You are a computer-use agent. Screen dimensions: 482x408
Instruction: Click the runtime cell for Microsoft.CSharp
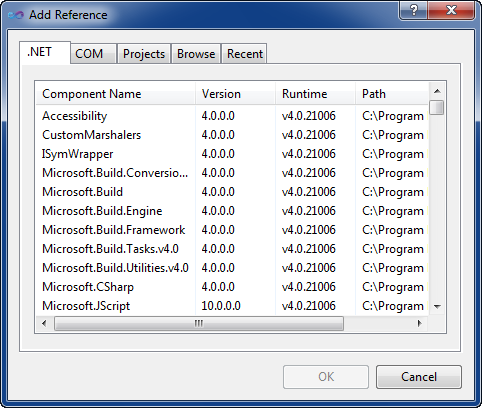pos(309,287)
